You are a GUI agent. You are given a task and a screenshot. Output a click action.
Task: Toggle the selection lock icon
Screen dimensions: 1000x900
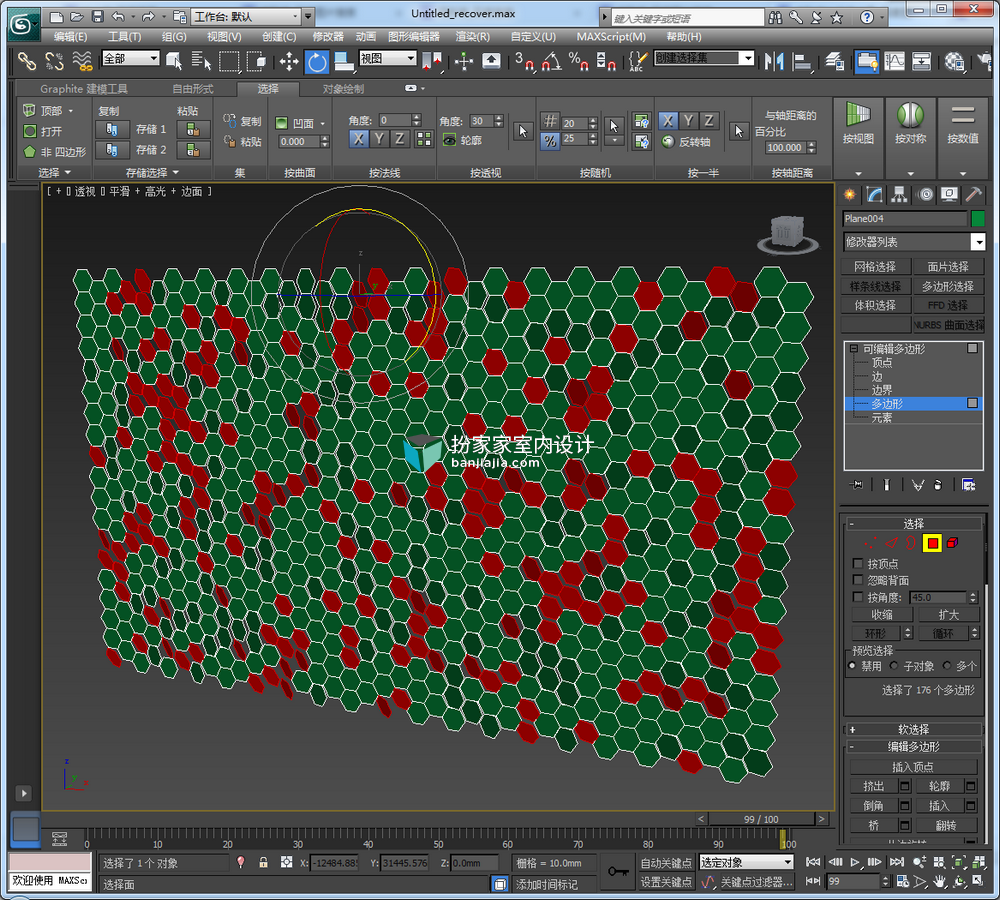263,863
